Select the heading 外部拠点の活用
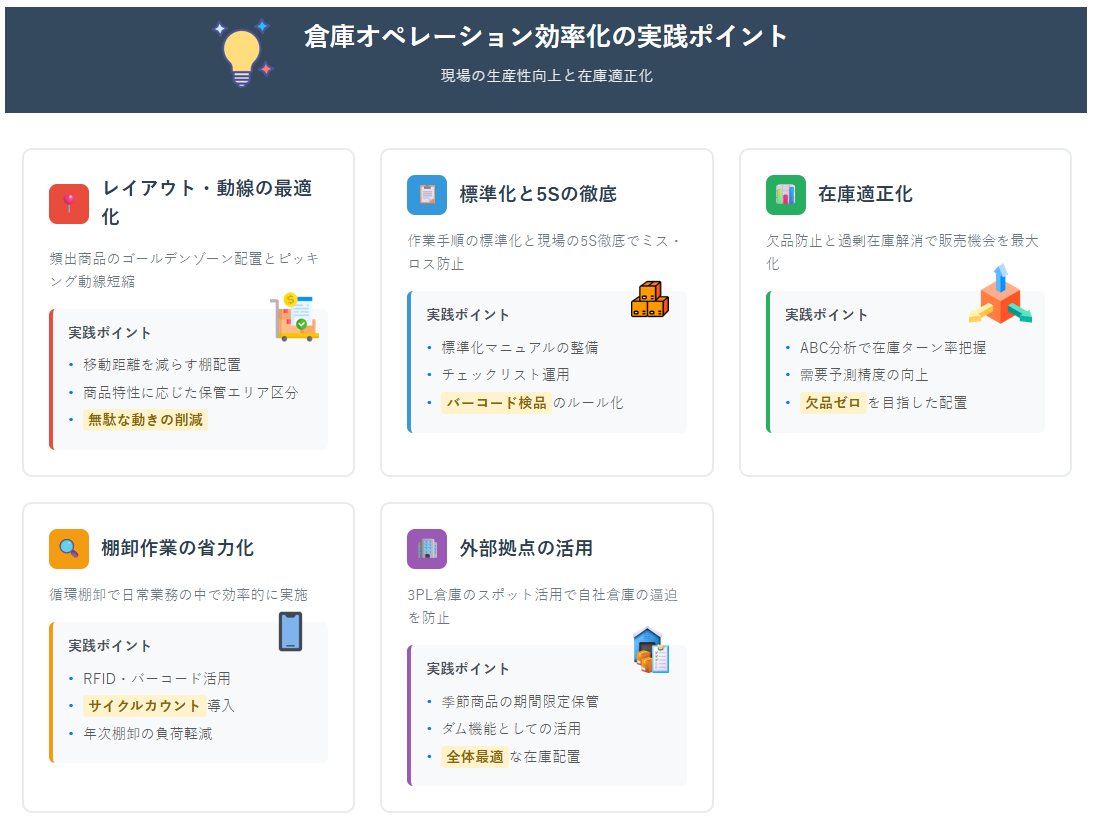This screenshot has width=1094, height=823. tap(526, 549)
